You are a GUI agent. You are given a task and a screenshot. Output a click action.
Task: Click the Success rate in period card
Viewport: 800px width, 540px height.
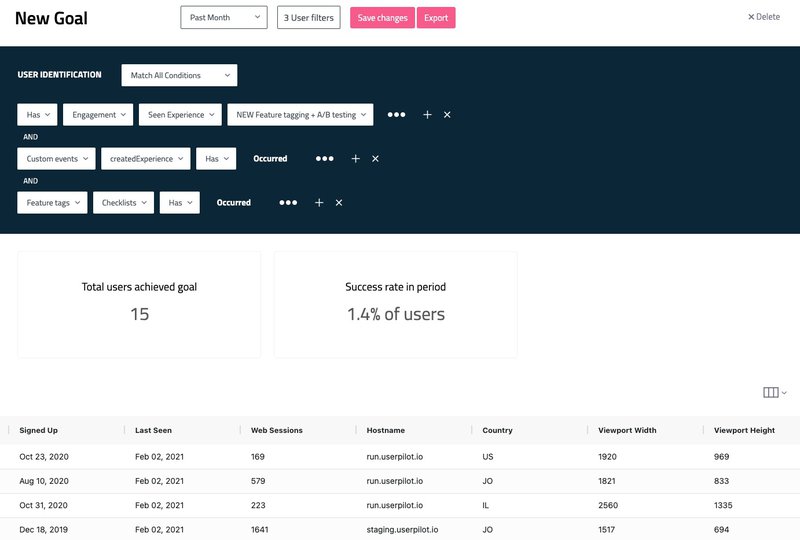(x=395, y=304)
